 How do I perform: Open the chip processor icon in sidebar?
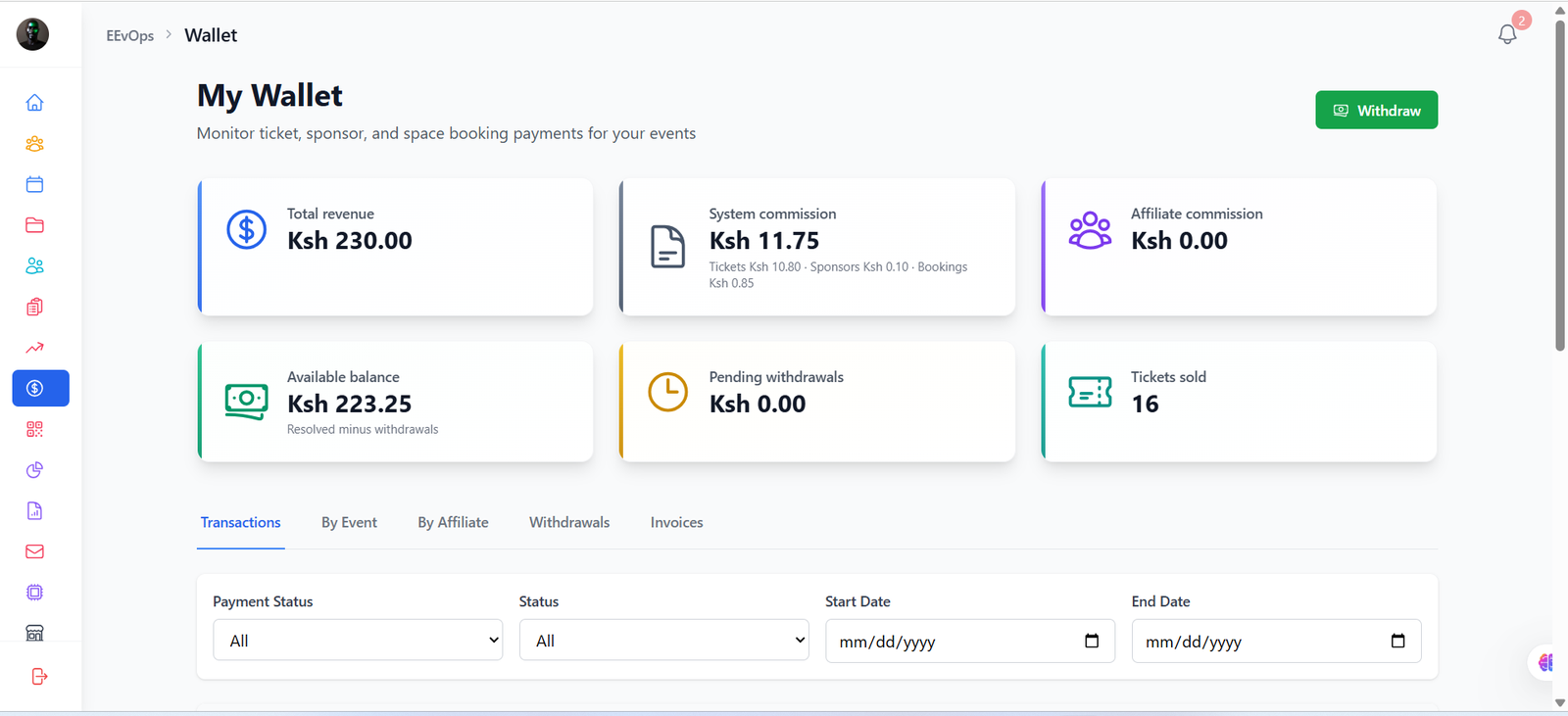point(34,593)
